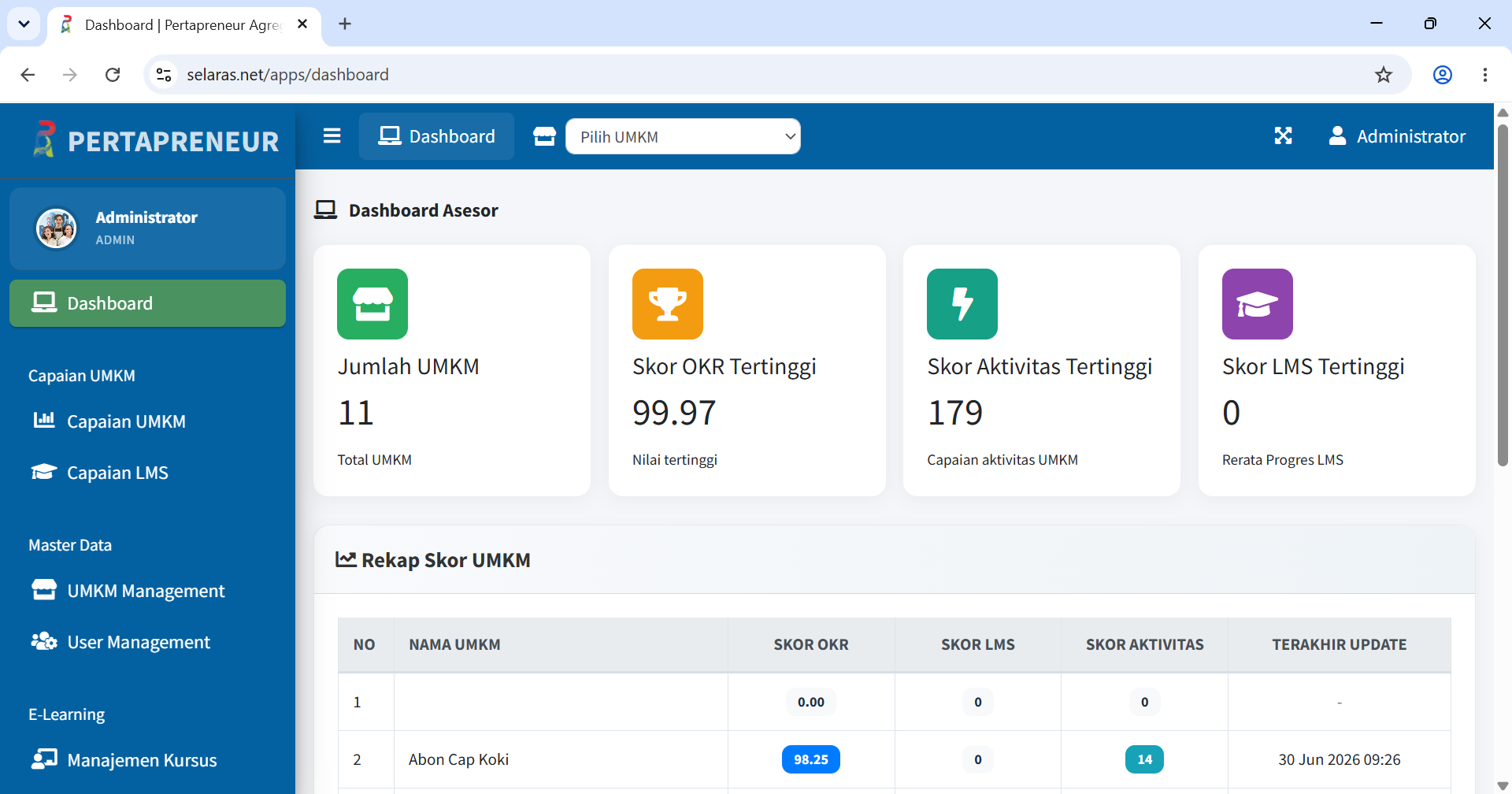Click the Pertapreneur logo
The width and height of the screenshot is (1512, 794).
pyautogui.click(x=156, y=140)
